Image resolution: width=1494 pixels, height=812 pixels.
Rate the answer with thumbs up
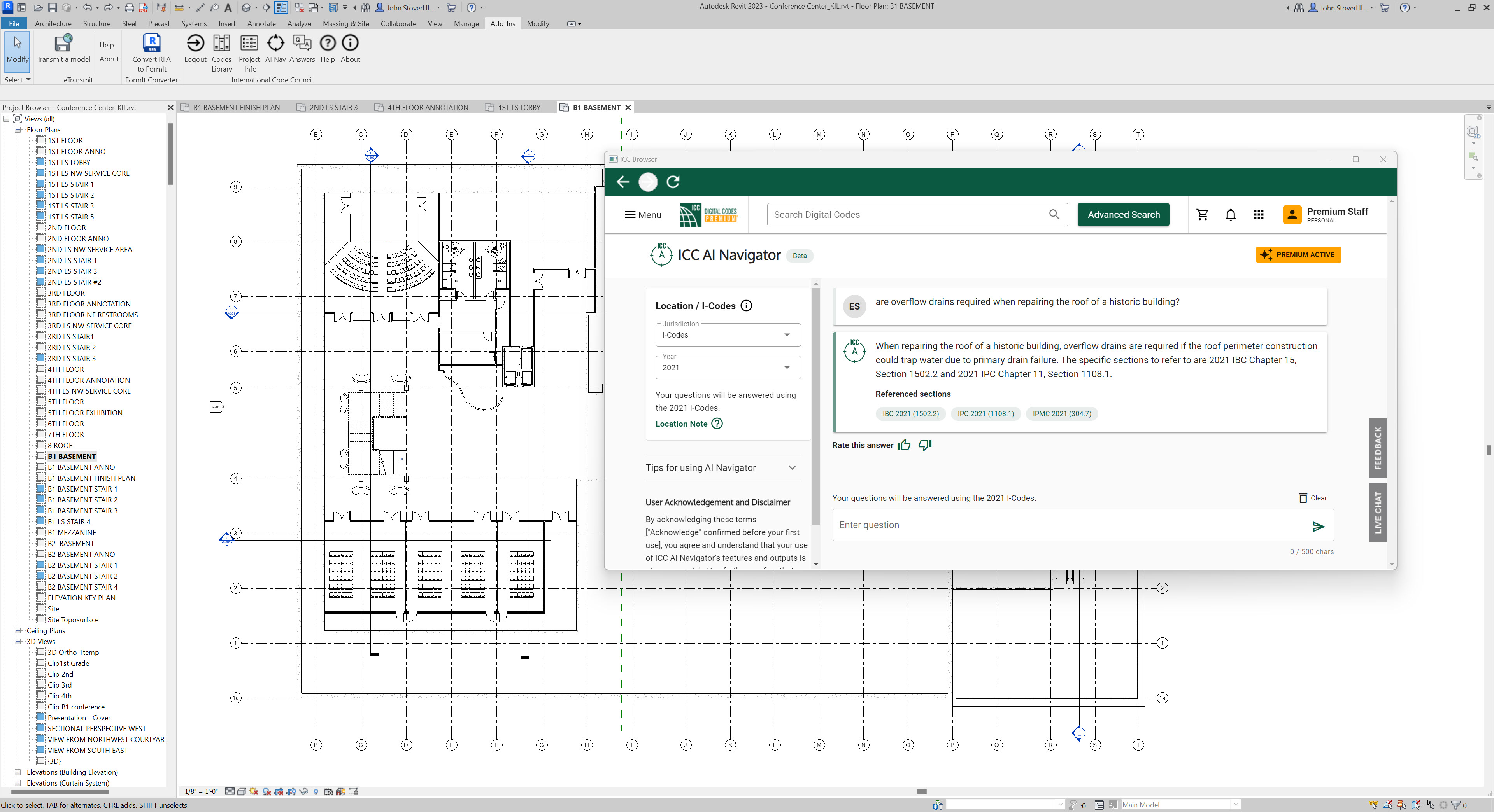coord(903,445)
